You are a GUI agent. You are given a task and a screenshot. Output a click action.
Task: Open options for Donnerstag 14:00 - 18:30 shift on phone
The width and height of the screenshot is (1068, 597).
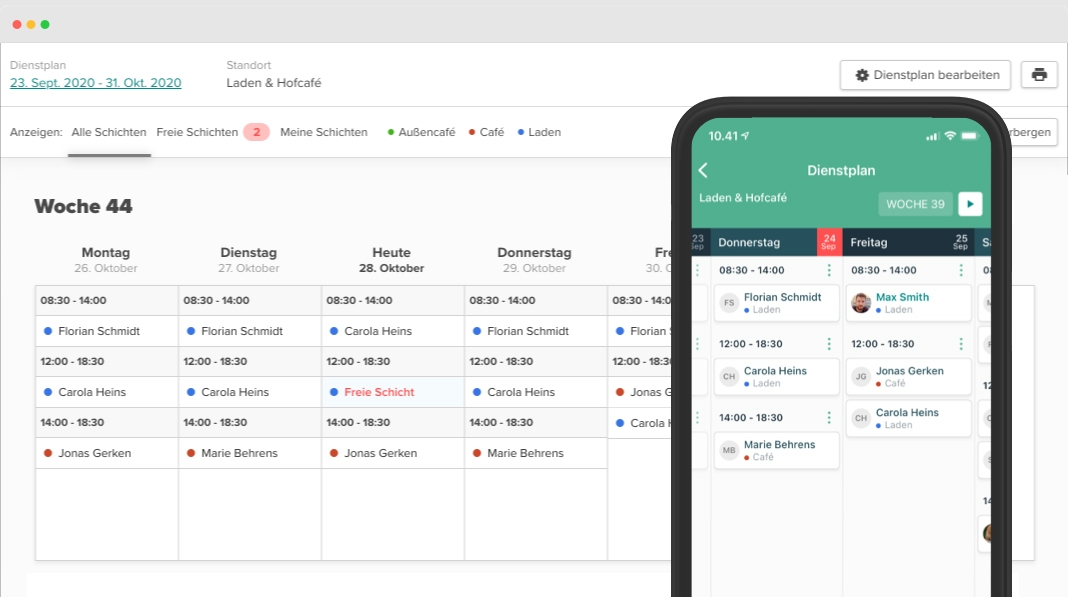tap(829, 417)
